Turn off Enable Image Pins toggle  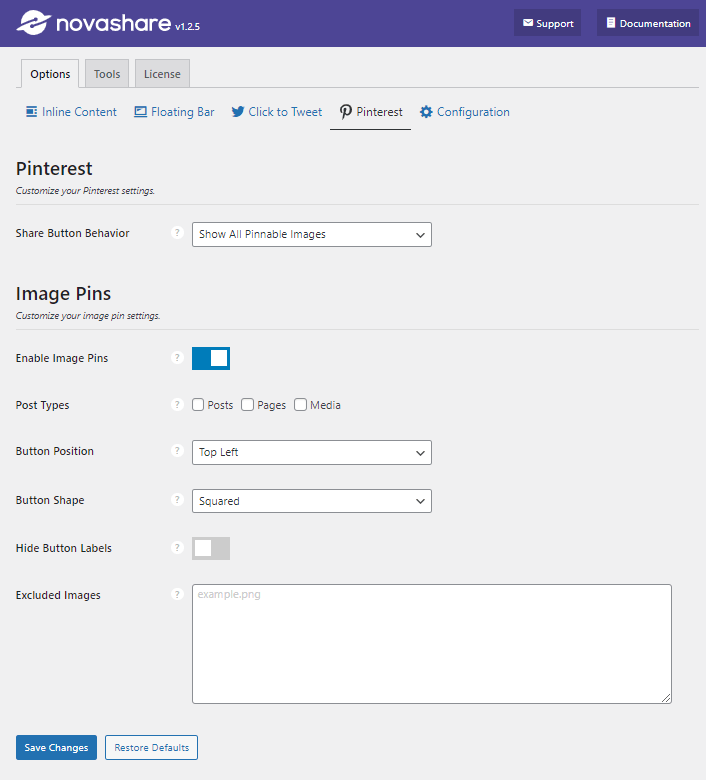click(x=211, y=358)
